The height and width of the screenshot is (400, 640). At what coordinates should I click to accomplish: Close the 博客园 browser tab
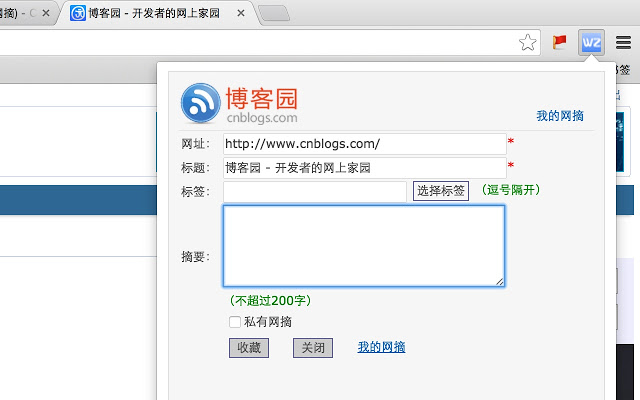click(x=241, y=13)
